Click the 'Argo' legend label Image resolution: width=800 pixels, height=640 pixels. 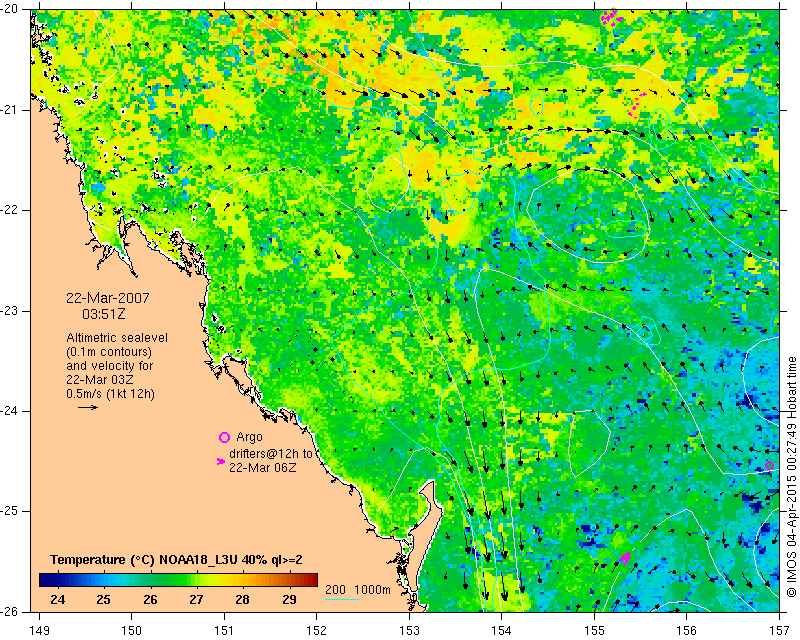[x=249, y=437]
